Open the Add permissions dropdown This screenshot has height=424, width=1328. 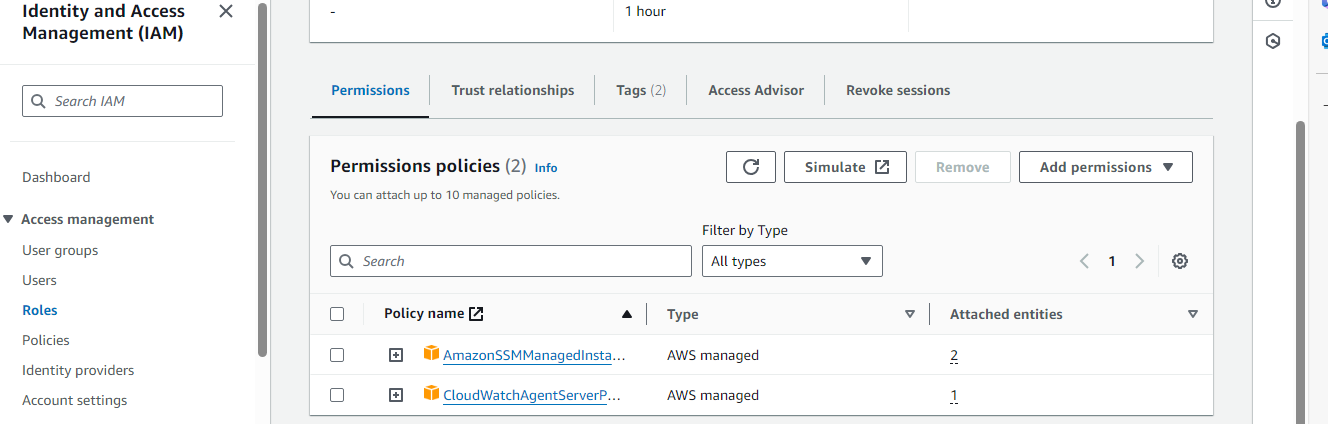click(x=1106, y=167)
